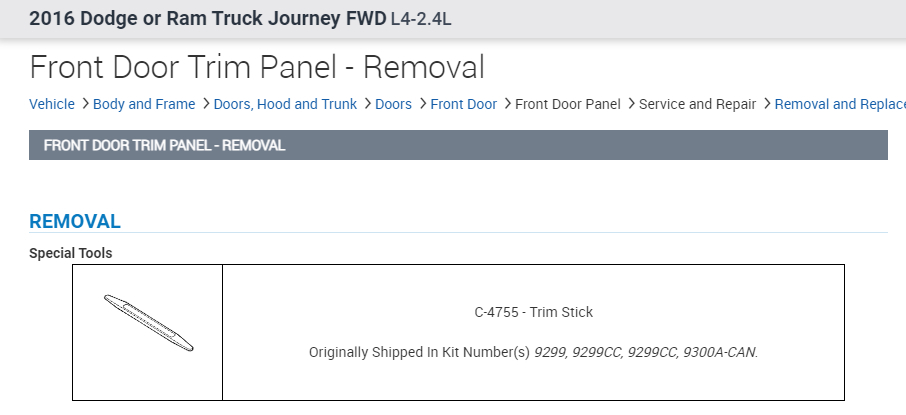The height and width of the screenshot is (415, 906).
Task: Click the chevron before Front Door Panel
Action: (506, 104)
